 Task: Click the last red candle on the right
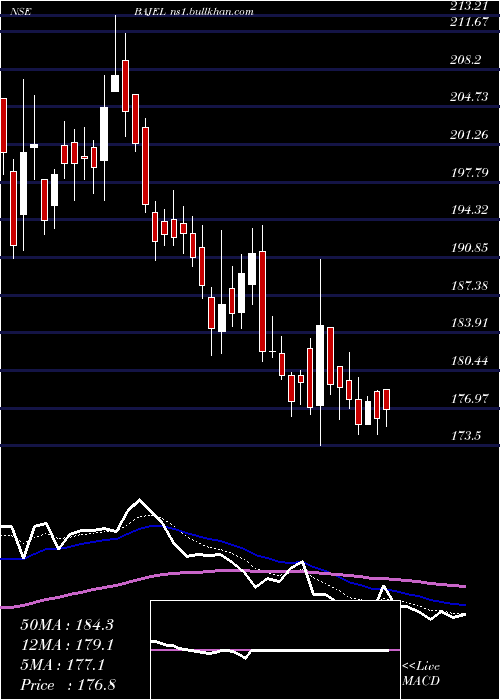coord(387,399)
